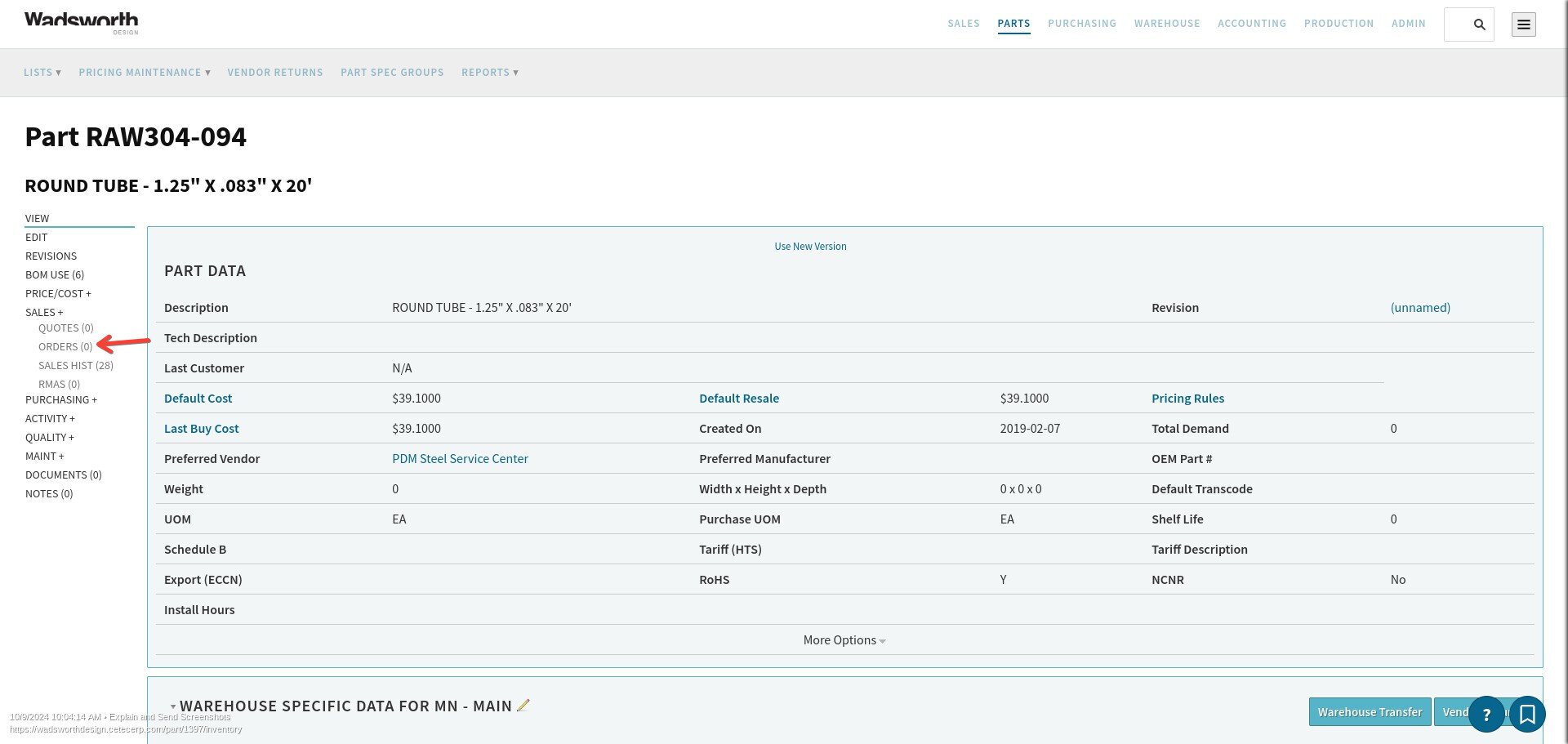This screenshot has width=1568, height=744.
Task: Open BOM Use (6) in the sidebar
Action: [55, 274]
